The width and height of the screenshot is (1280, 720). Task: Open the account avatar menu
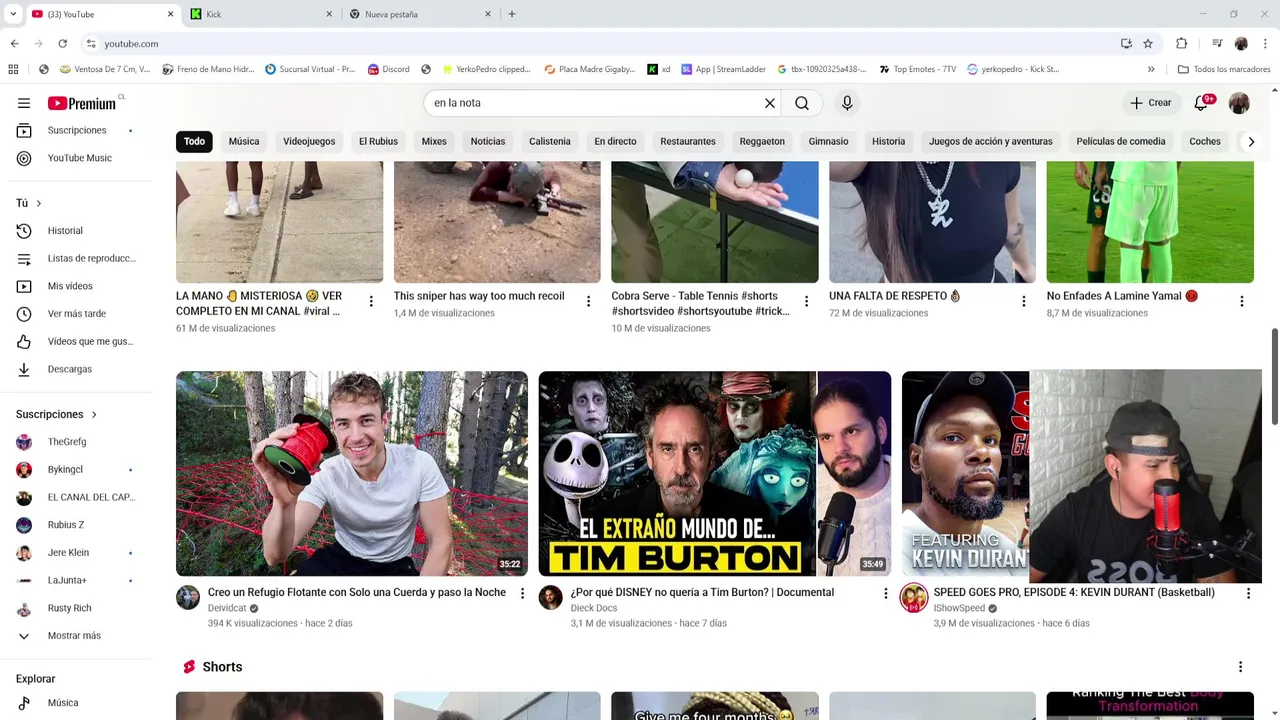[1239, 103]
